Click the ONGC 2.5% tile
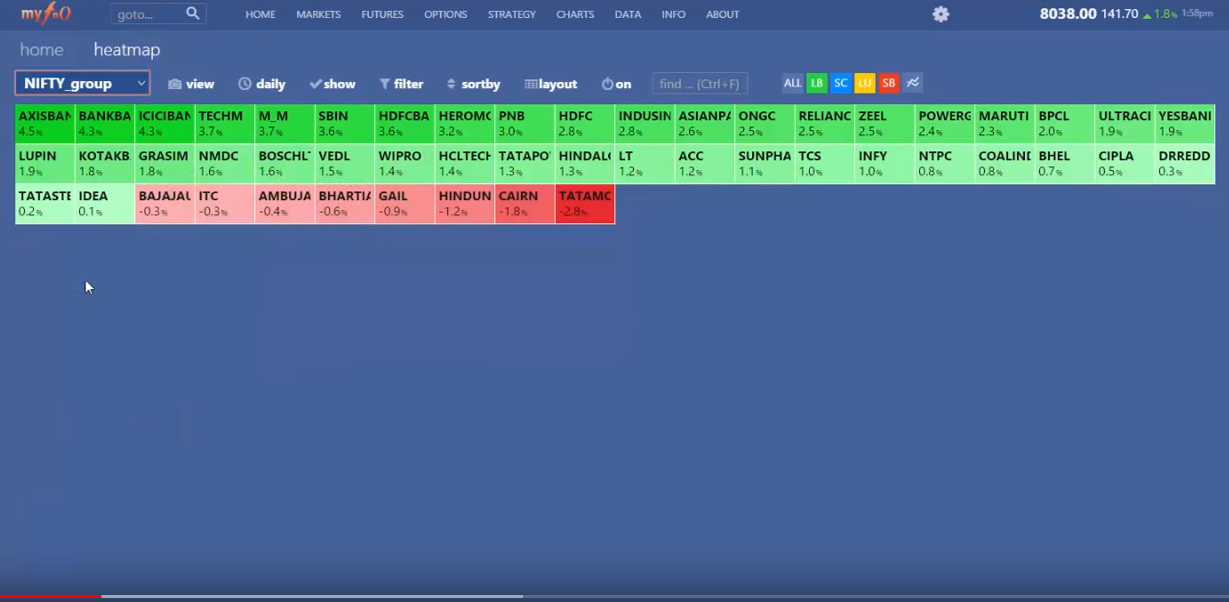 coord(765,124)
